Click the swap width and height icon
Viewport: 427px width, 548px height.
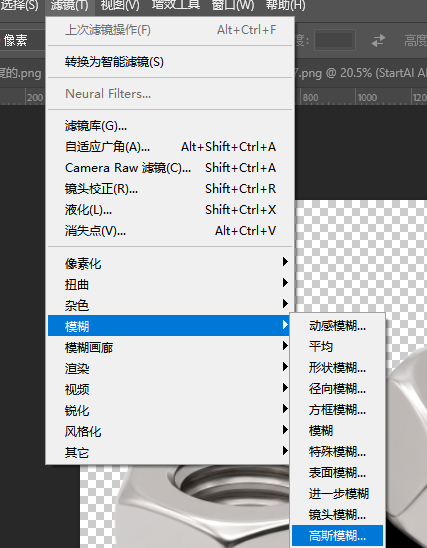pyautogui.click(x=378, y=40)
